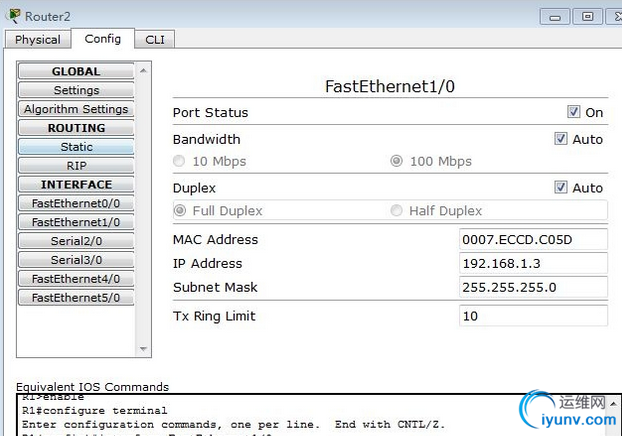Disable the Duplex Auto checkbox
Screen dimensions: 622x436
pyautogui.click(x=561, y=187)
